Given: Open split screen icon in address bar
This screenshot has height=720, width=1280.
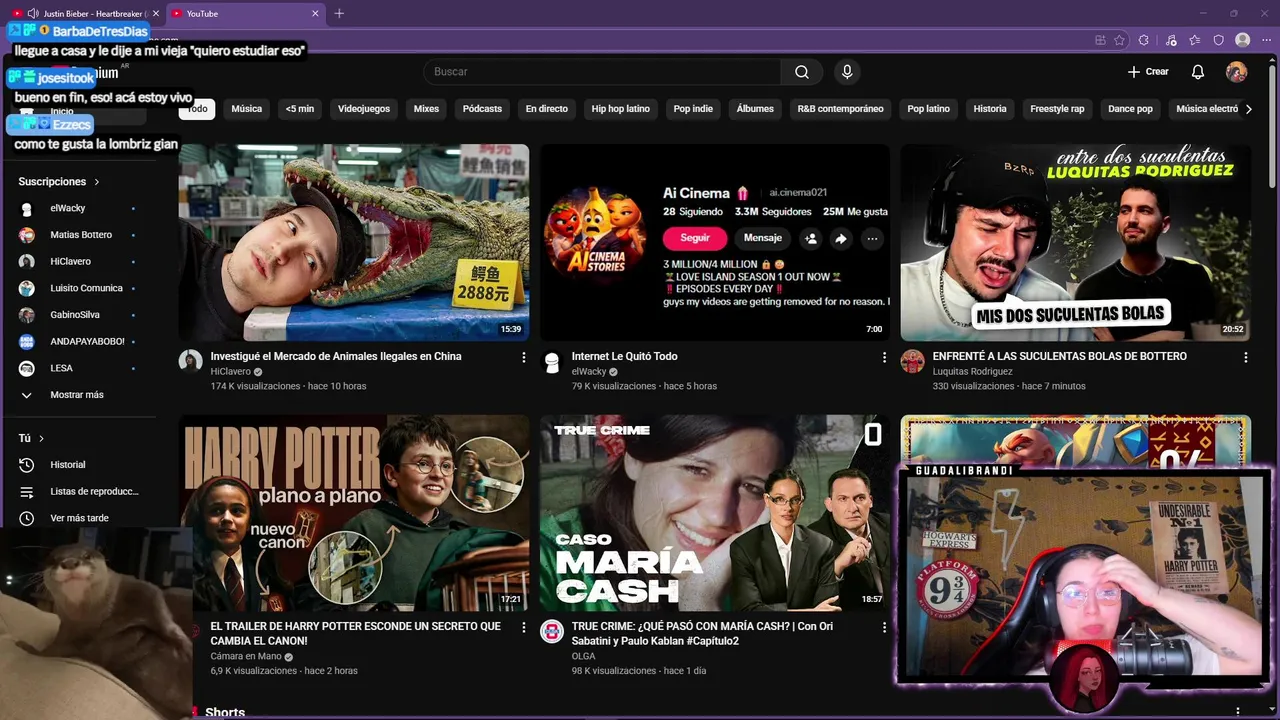Looking at the screenshot, I should point(1101,40).
